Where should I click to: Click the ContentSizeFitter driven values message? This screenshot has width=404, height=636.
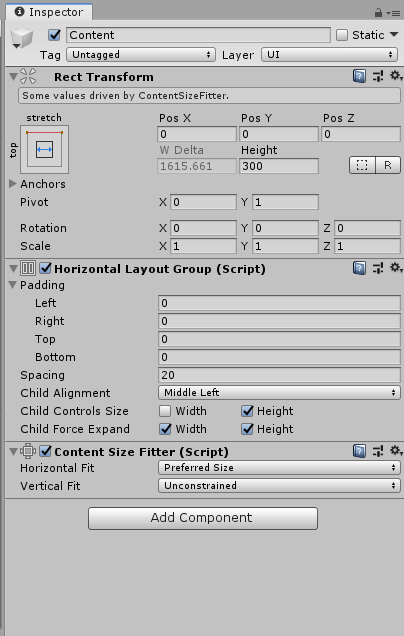pos(209,96)
